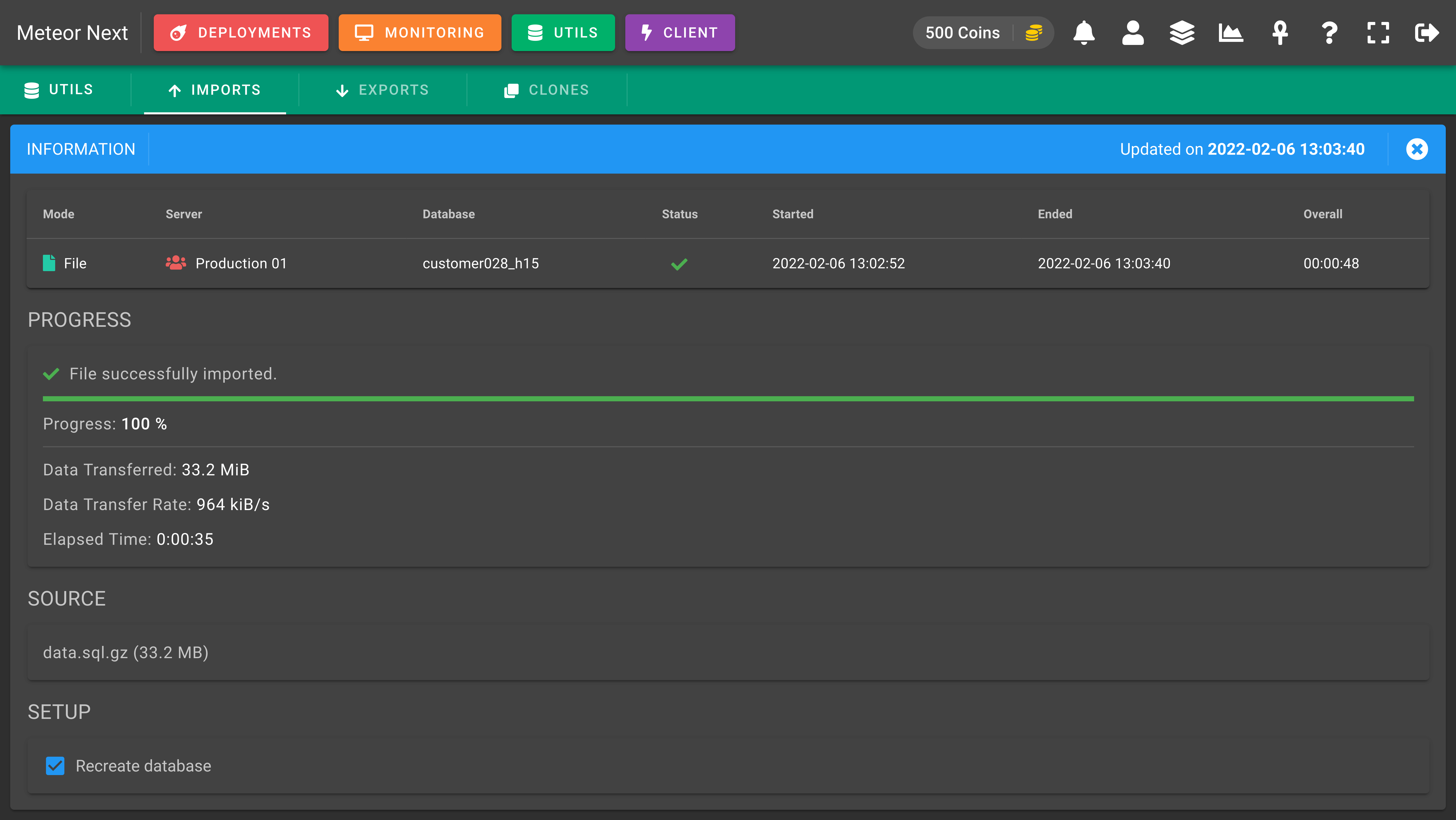1456x820 pixels.
Task: Click the ankh admin icon
Action: (x=1280, y=33)
